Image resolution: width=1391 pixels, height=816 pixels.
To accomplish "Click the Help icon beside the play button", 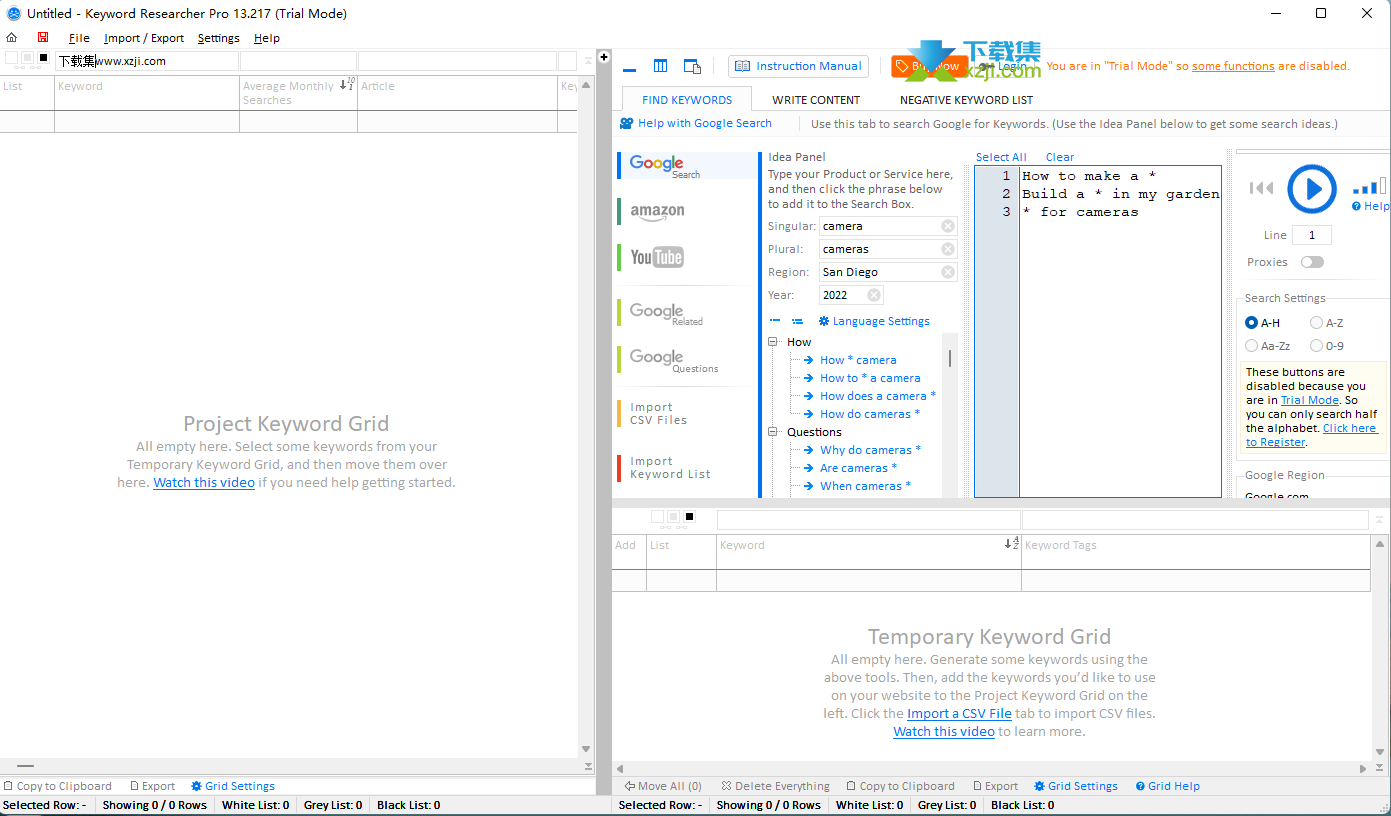I will pos(1370,206).
